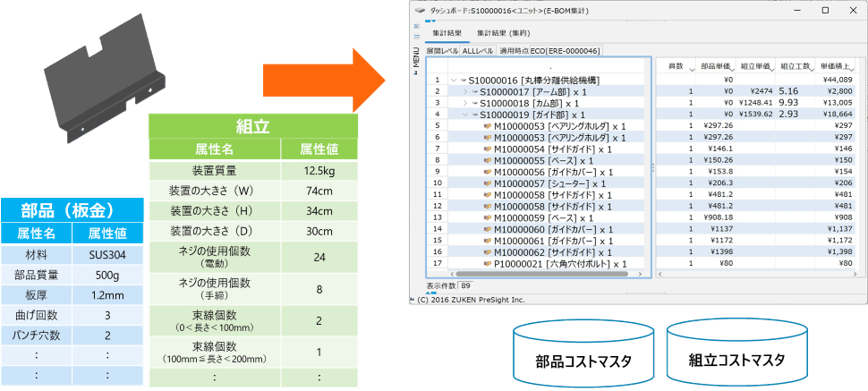Click the dashboard app icon in the title bar

[x=420, y=10]
